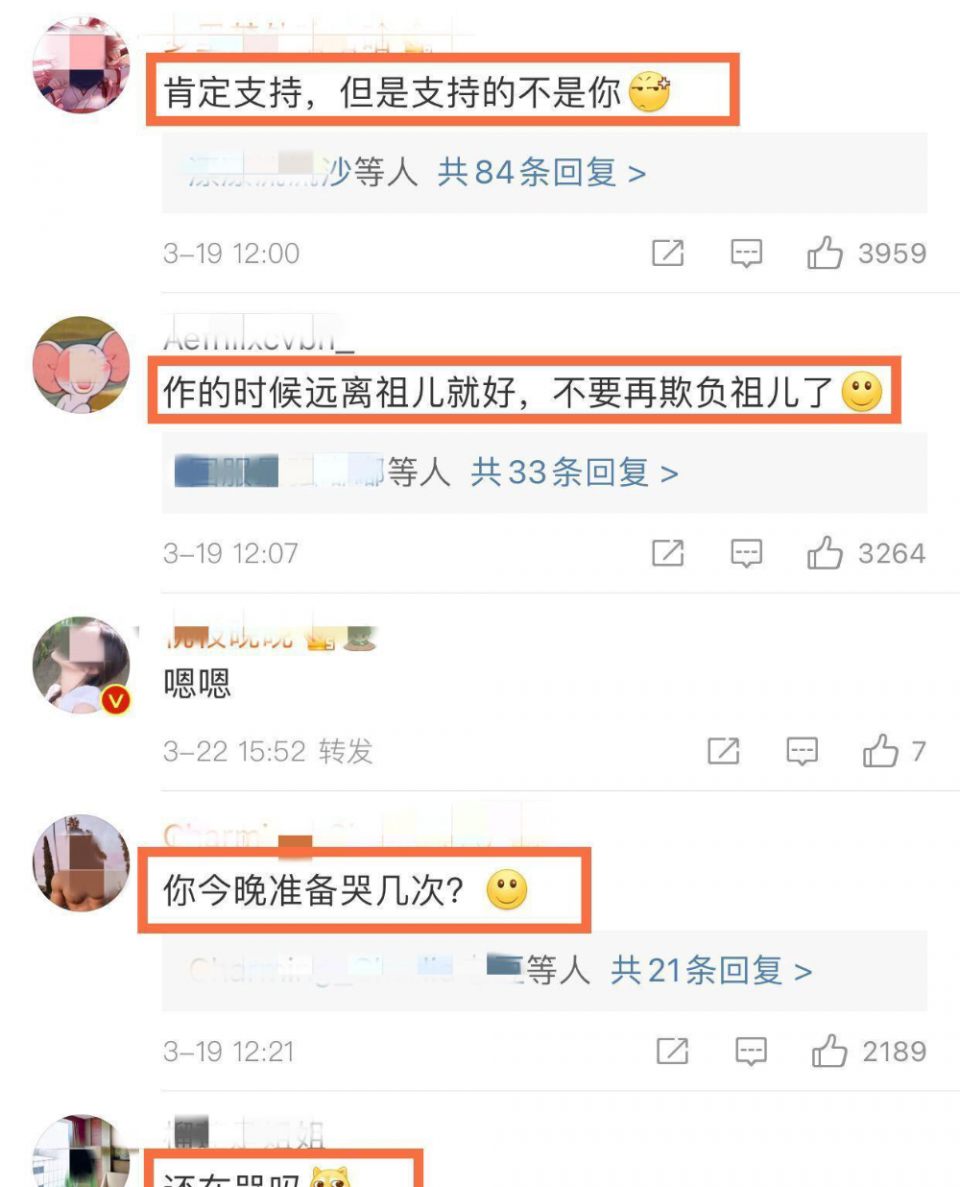The height and width of the screenshot is (1187, 960).
Task: Open the 转发 link beside 3-22 15:52
Action: point(346,751)
